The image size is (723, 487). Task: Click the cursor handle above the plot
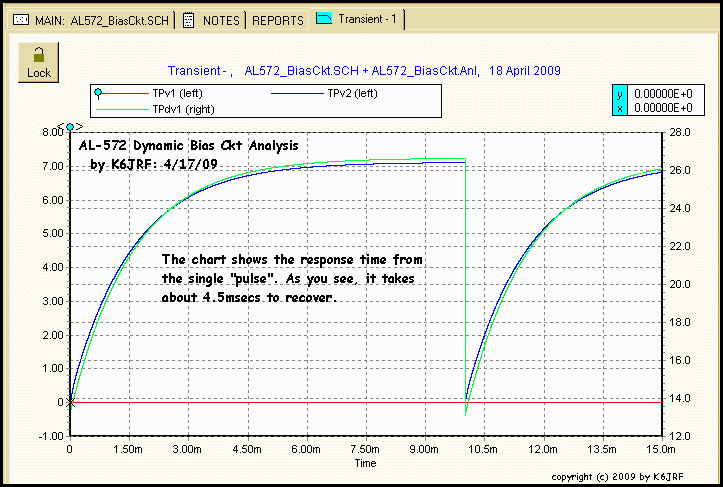click(x=70, y=126)
